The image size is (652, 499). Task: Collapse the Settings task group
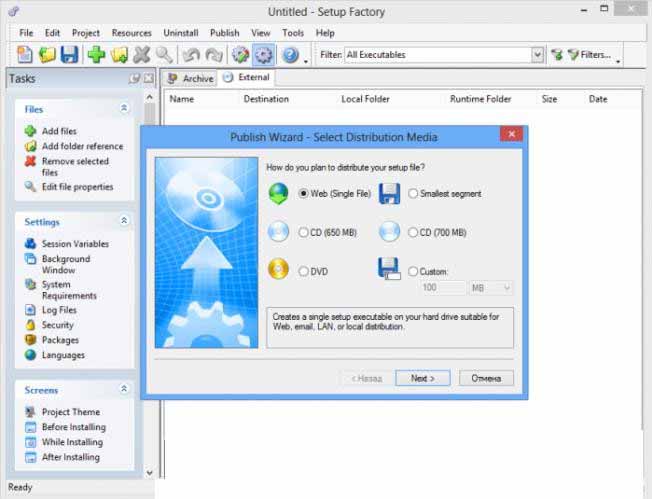(x=124, y=220)
